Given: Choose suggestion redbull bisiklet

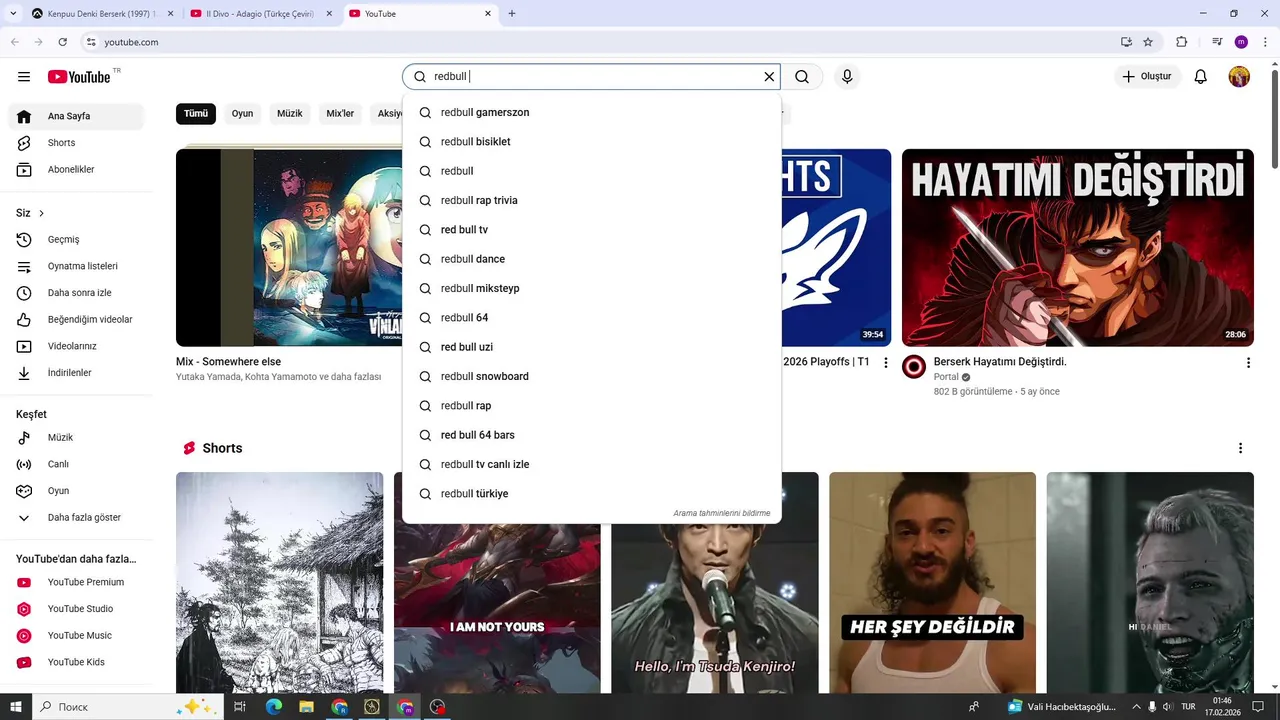Looking at the screenshot, I should (592, 142).
